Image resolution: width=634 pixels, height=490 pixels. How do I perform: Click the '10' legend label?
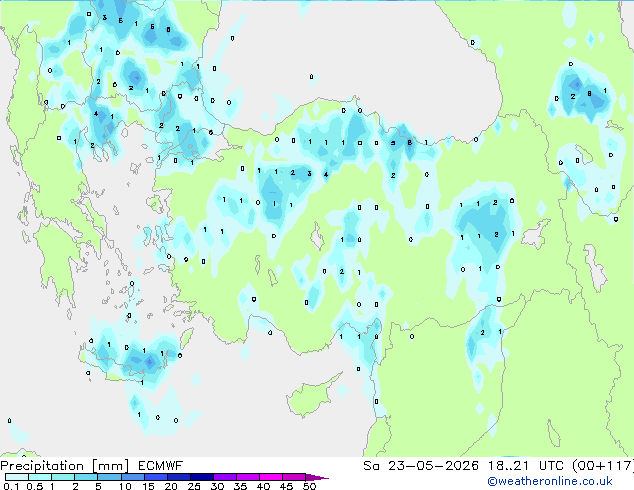click(x=125, y=486)
